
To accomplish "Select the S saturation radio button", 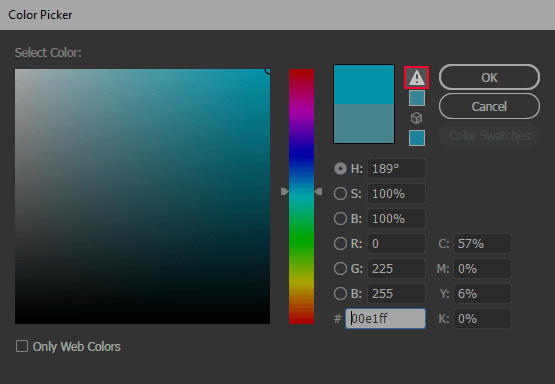I will (340, 194).
